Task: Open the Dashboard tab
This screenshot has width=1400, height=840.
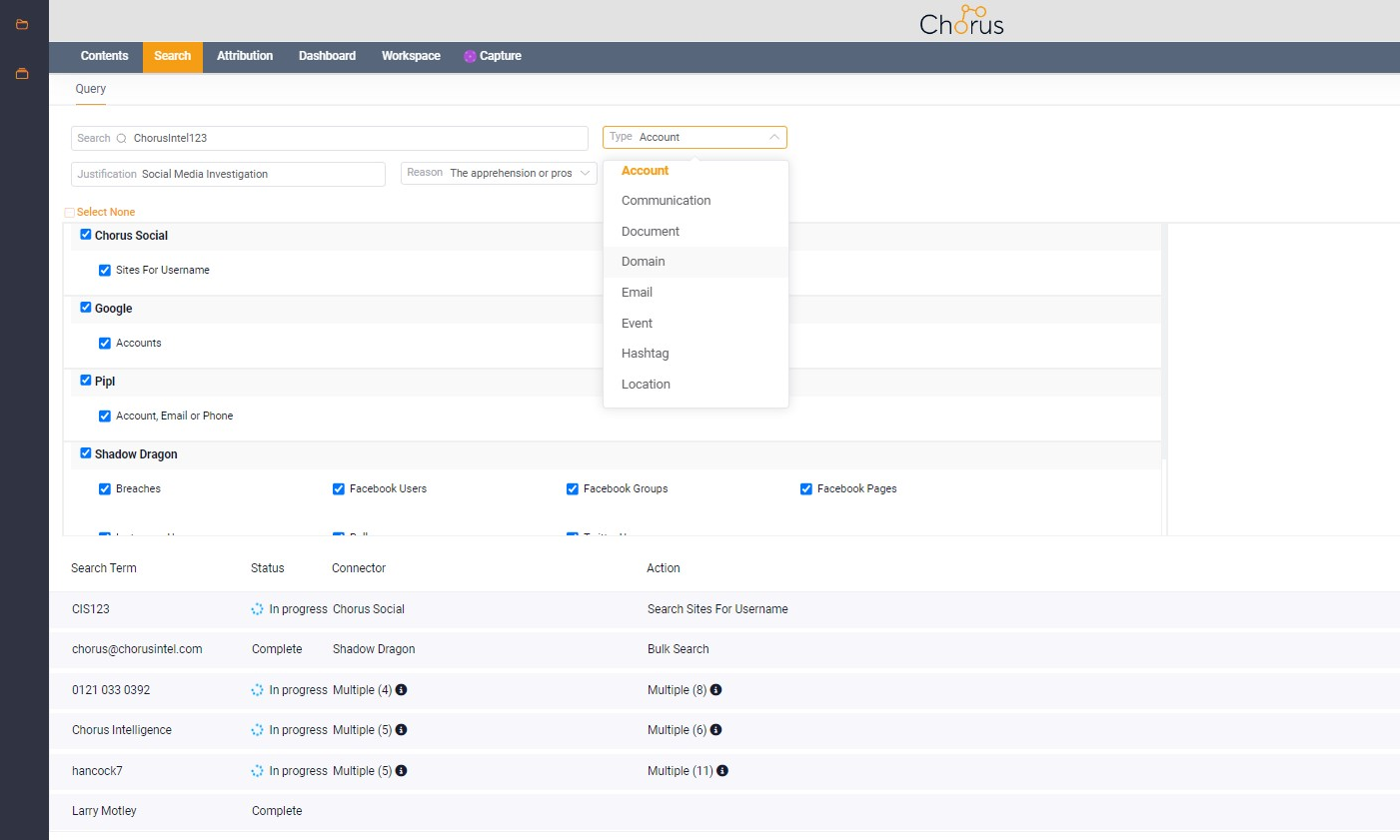Action: coord(327,57)
